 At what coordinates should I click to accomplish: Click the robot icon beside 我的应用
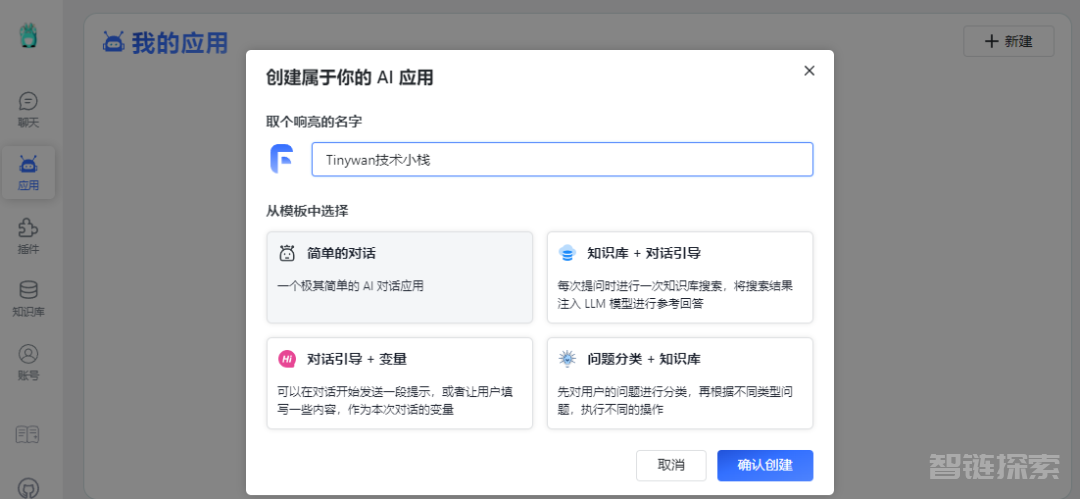(x=114, y=42)
